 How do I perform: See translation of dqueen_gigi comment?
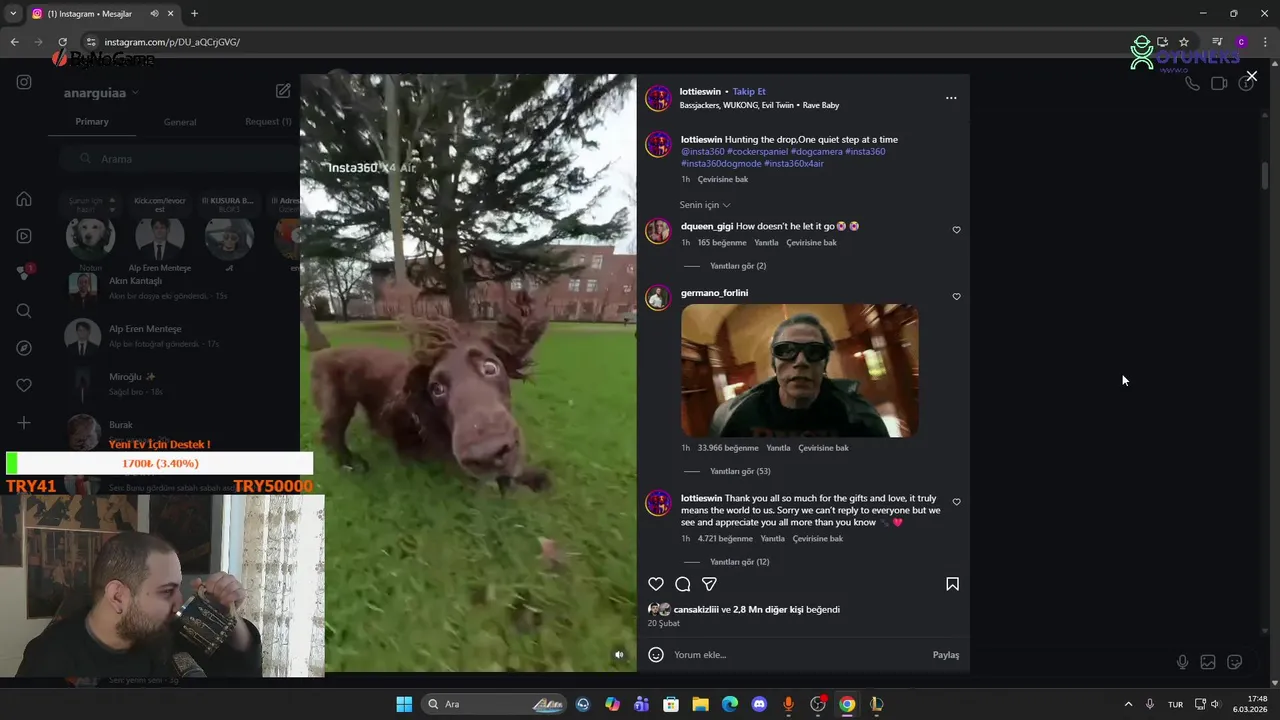tap(811, 243)
